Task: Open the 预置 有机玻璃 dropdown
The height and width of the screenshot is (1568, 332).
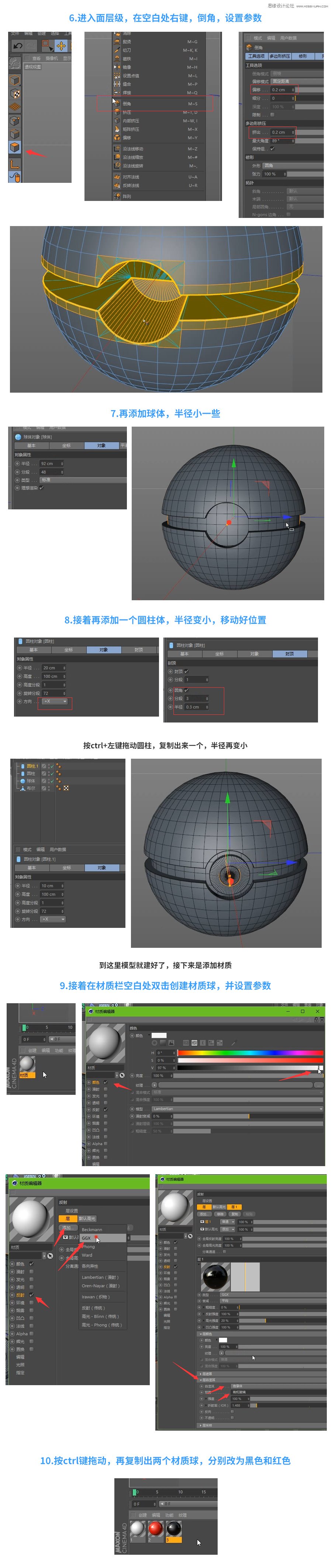Action: point(279,1391)
